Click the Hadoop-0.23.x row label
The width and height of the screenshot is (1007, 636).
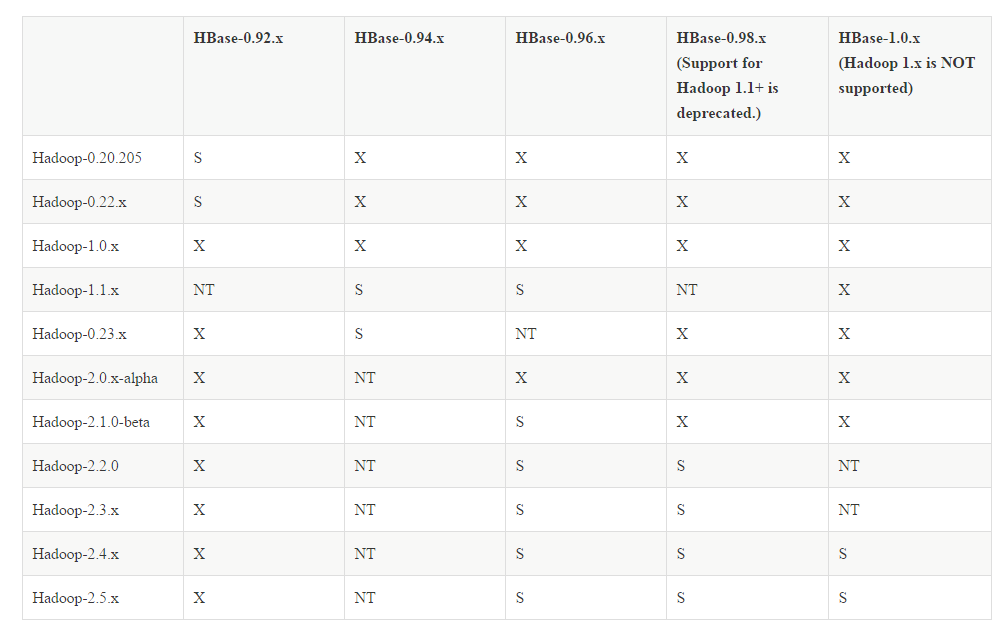point(79,334)
